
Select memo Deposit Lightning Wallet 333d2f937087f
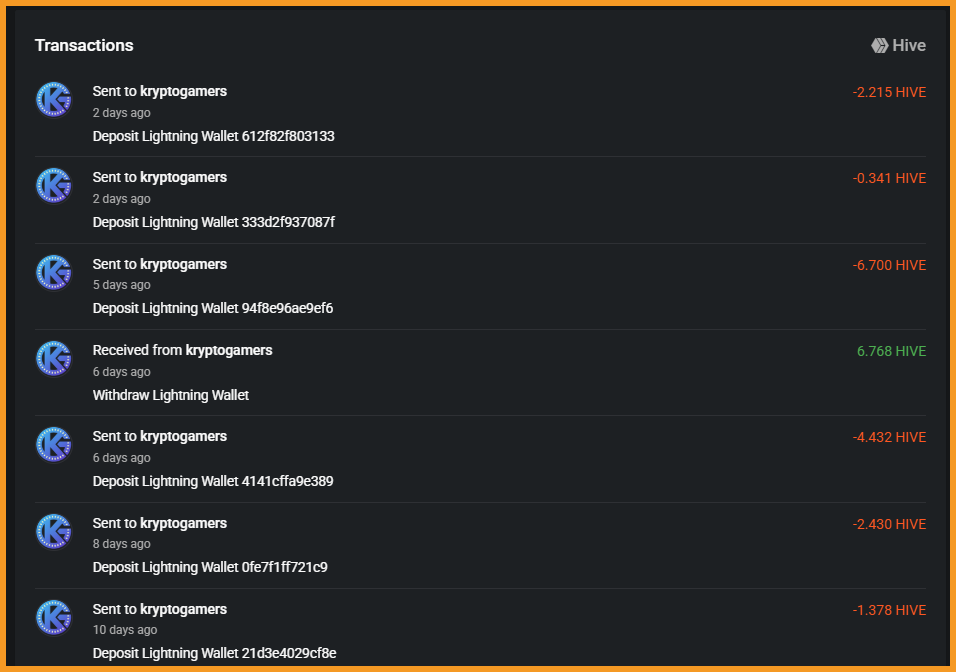[x=213, y=222]
